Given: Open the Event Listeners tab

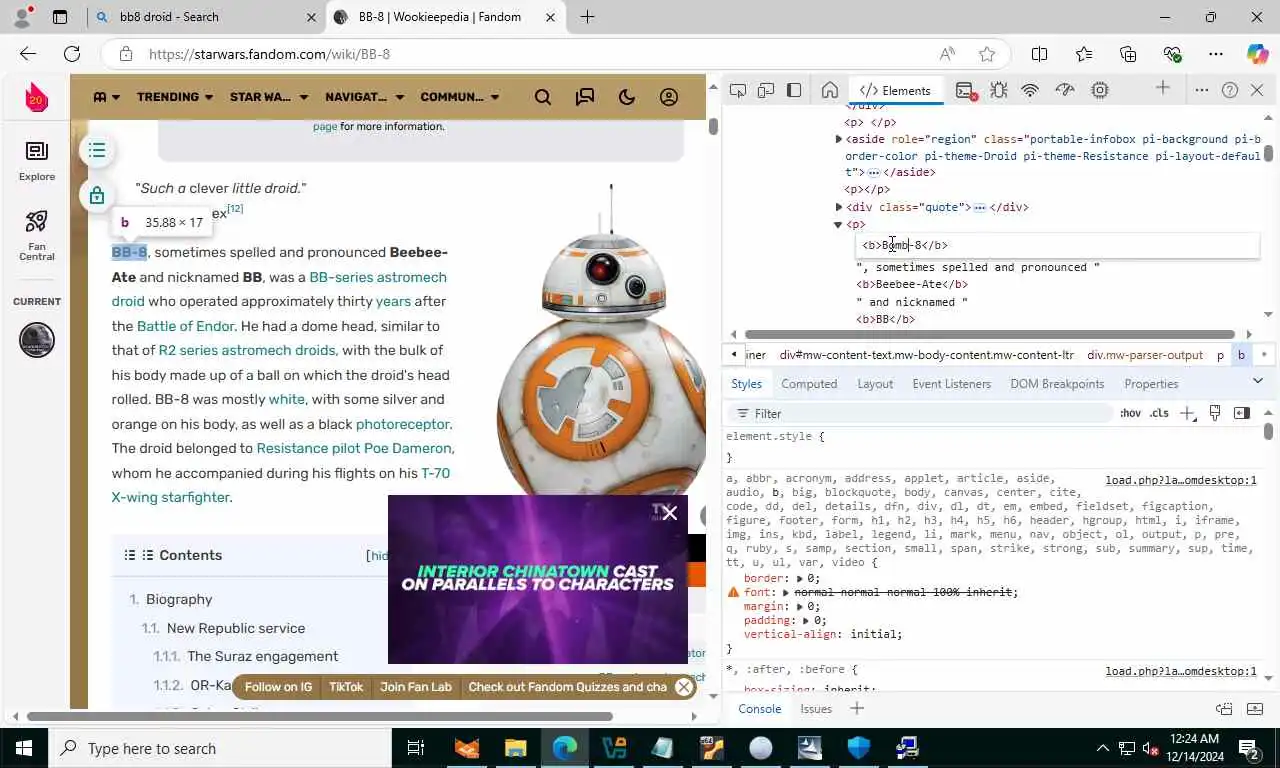Looking at the screenshot, I should click(x=951, y=384).
